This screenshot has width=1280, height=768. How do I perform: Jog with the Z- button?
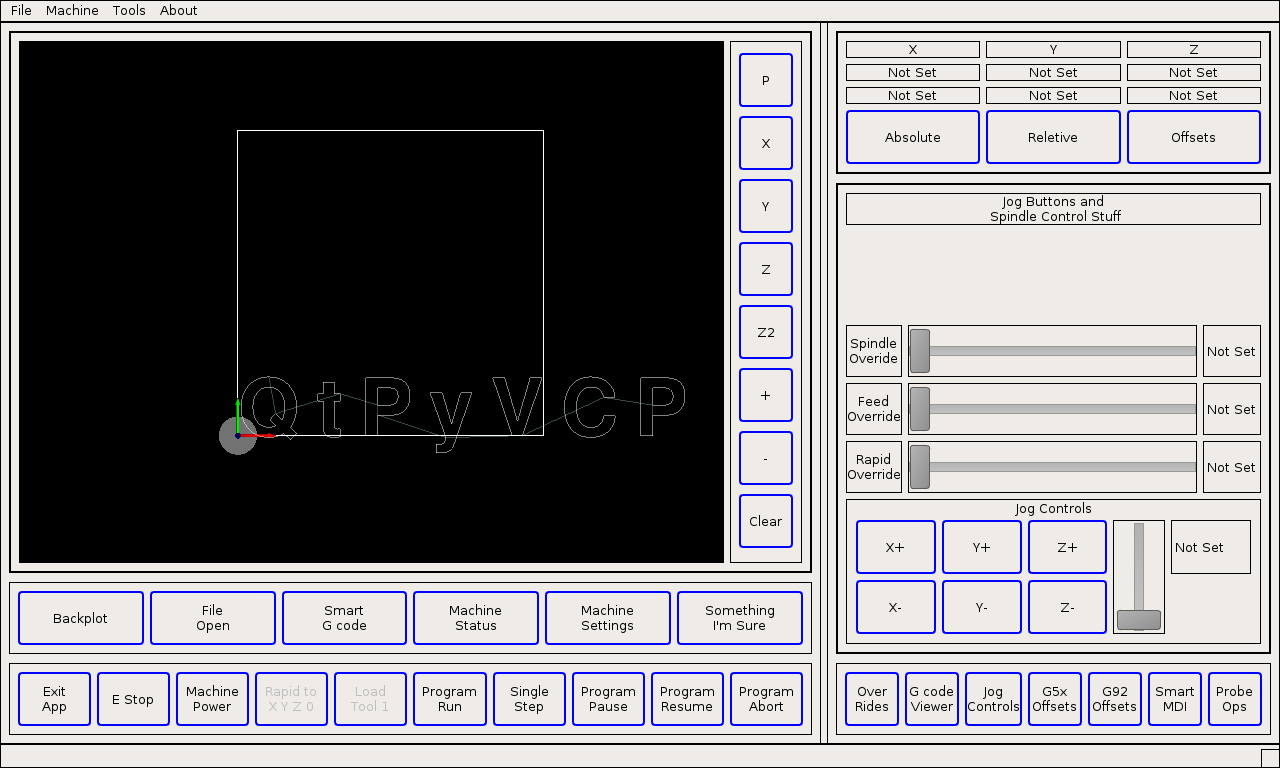pyautogui.click(x=1068, y=607)
